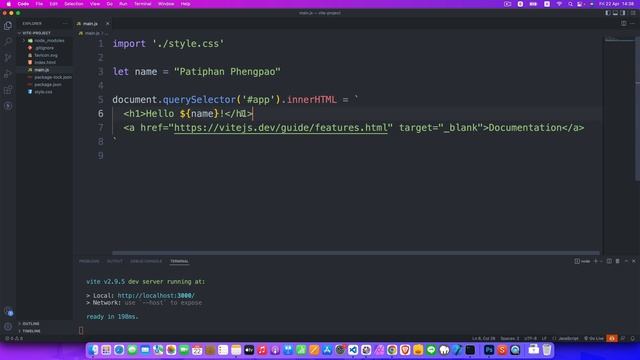The image size is (640, 360).
Task: Click the terminal input prompt
Action: (81, 330)
